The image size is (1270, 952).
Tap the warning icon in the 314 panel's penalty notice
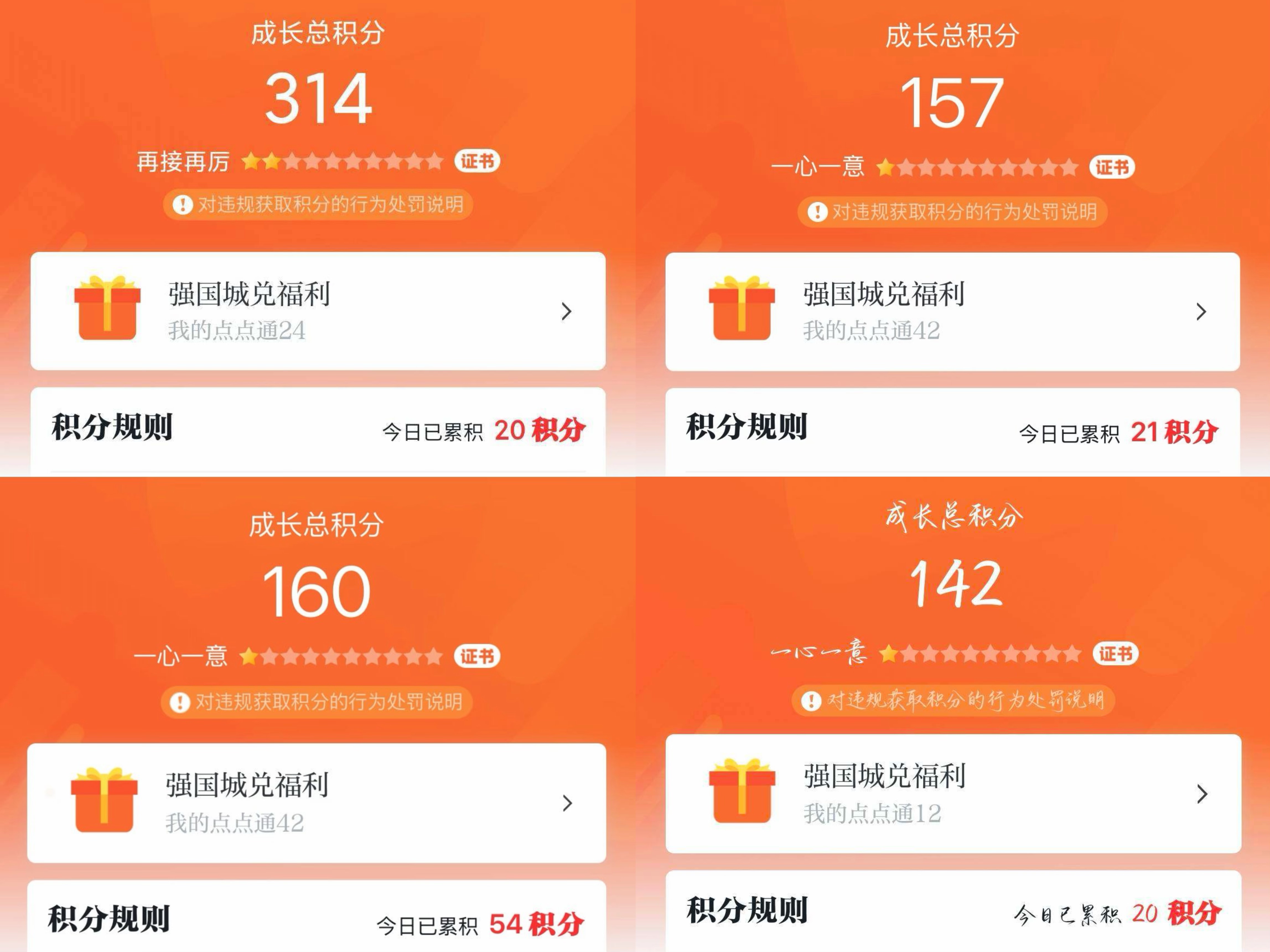(x=183, y=205)
